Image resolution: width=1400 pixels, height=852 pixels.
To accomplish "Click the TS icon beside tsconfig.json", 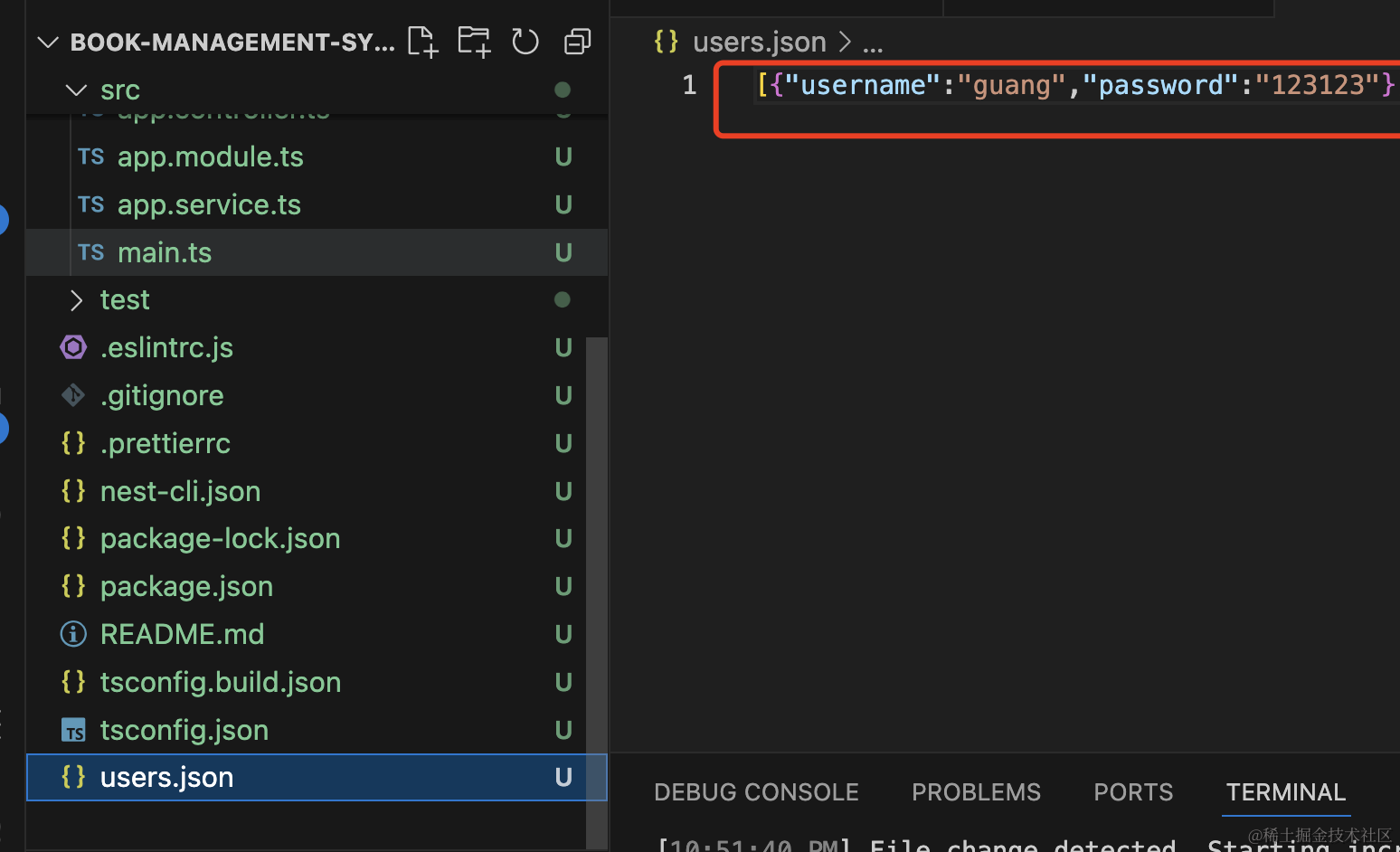I will click(x=73, y=730).
